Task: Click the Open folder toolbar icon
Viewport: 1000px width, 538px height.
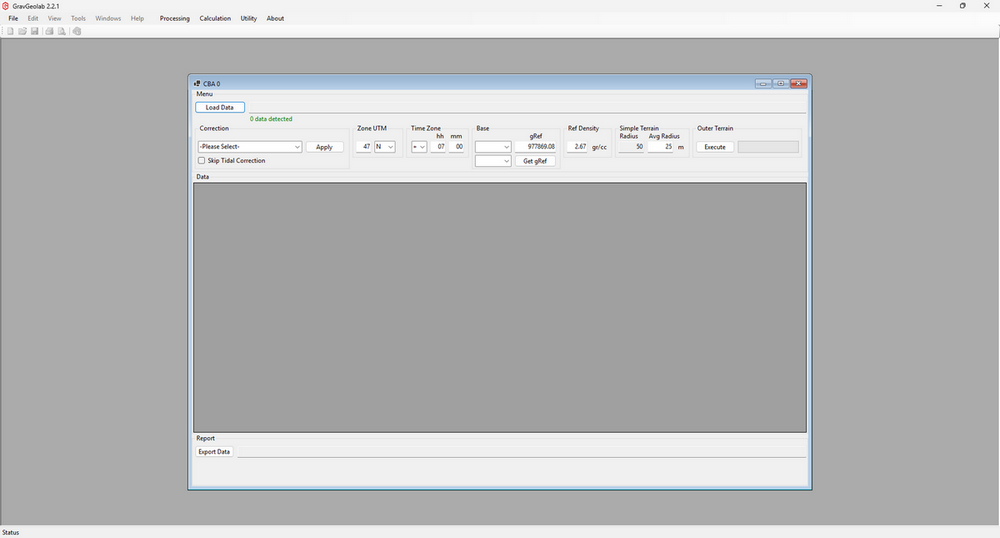Action: point(22,31)
